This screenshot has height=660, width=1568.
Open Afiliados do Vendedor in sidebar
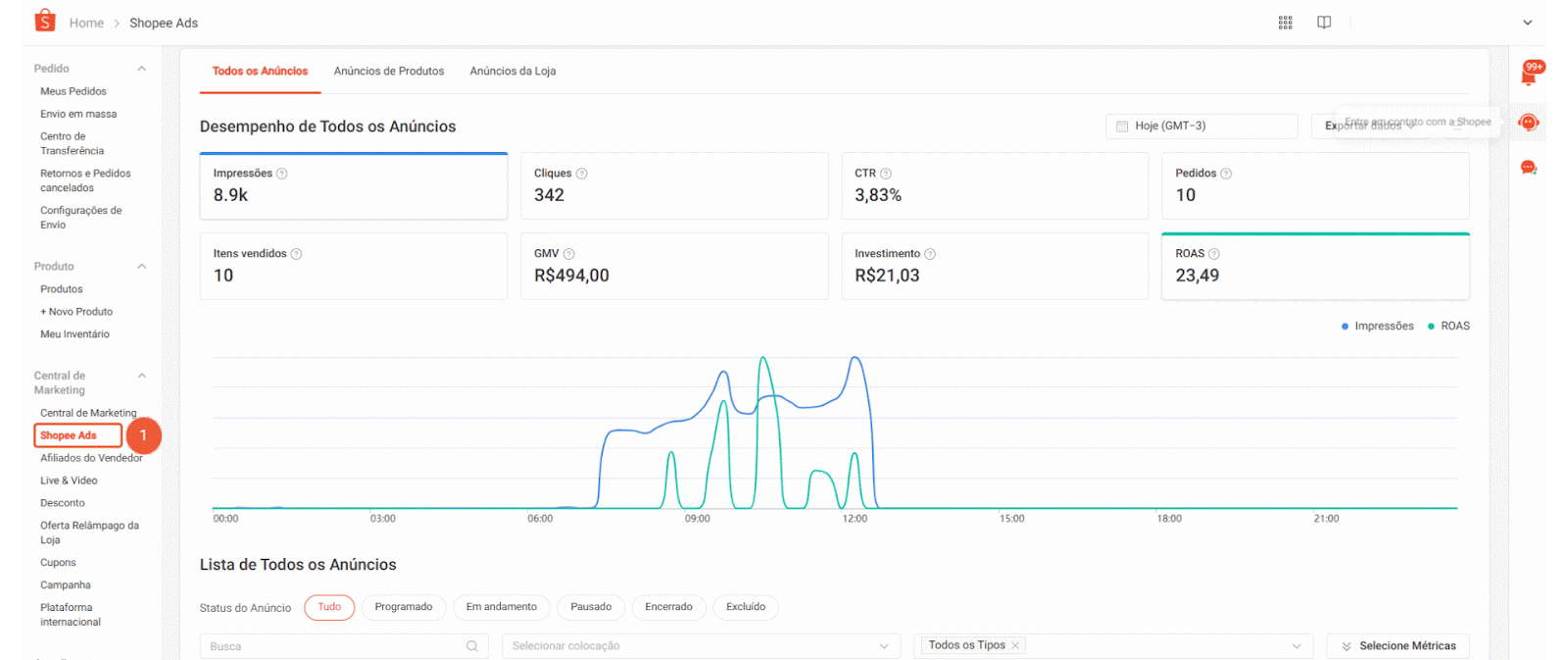[x=91, y=458]
